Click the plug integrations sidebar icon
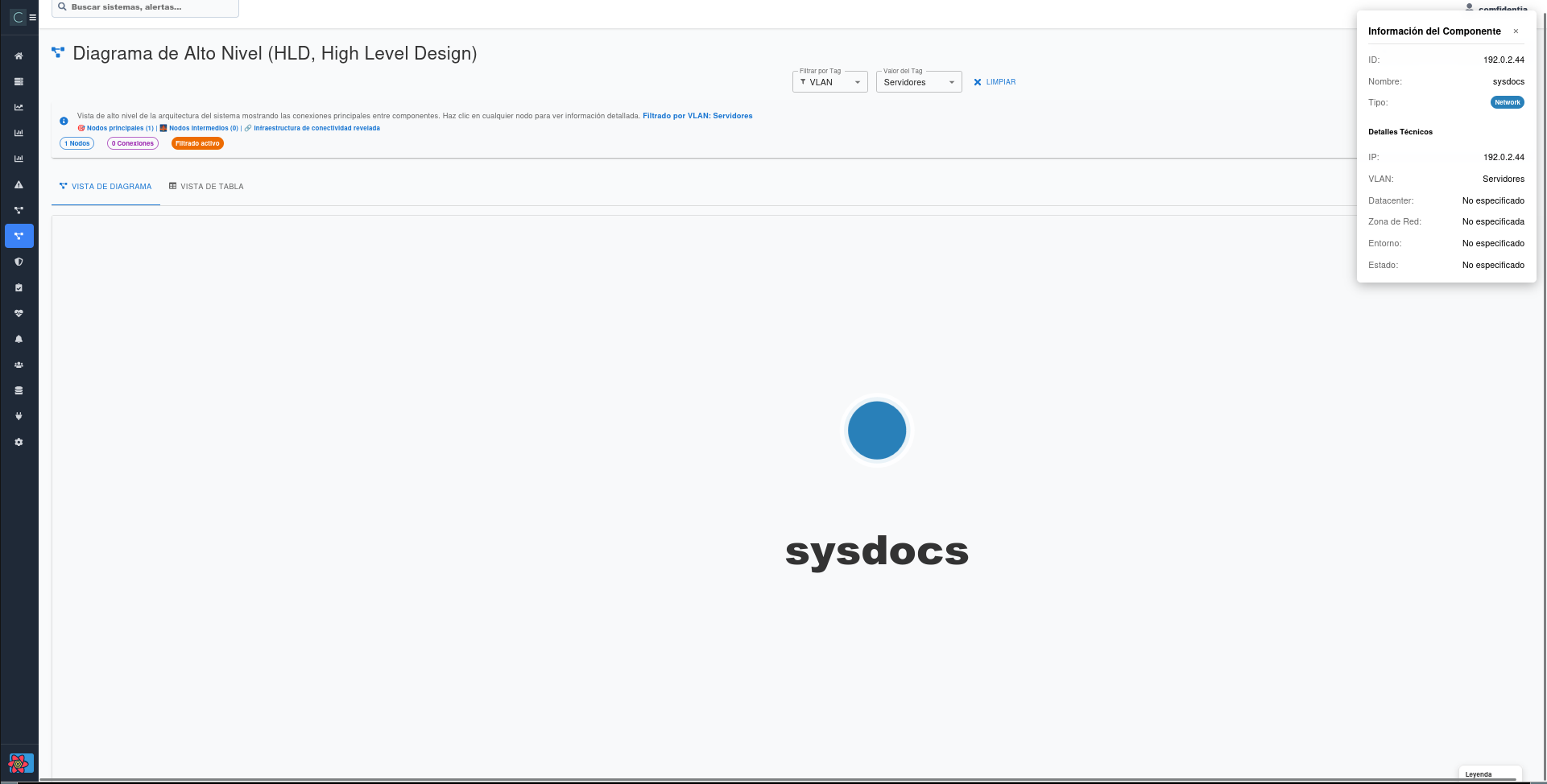1547x784 pixels. [19, 417]
